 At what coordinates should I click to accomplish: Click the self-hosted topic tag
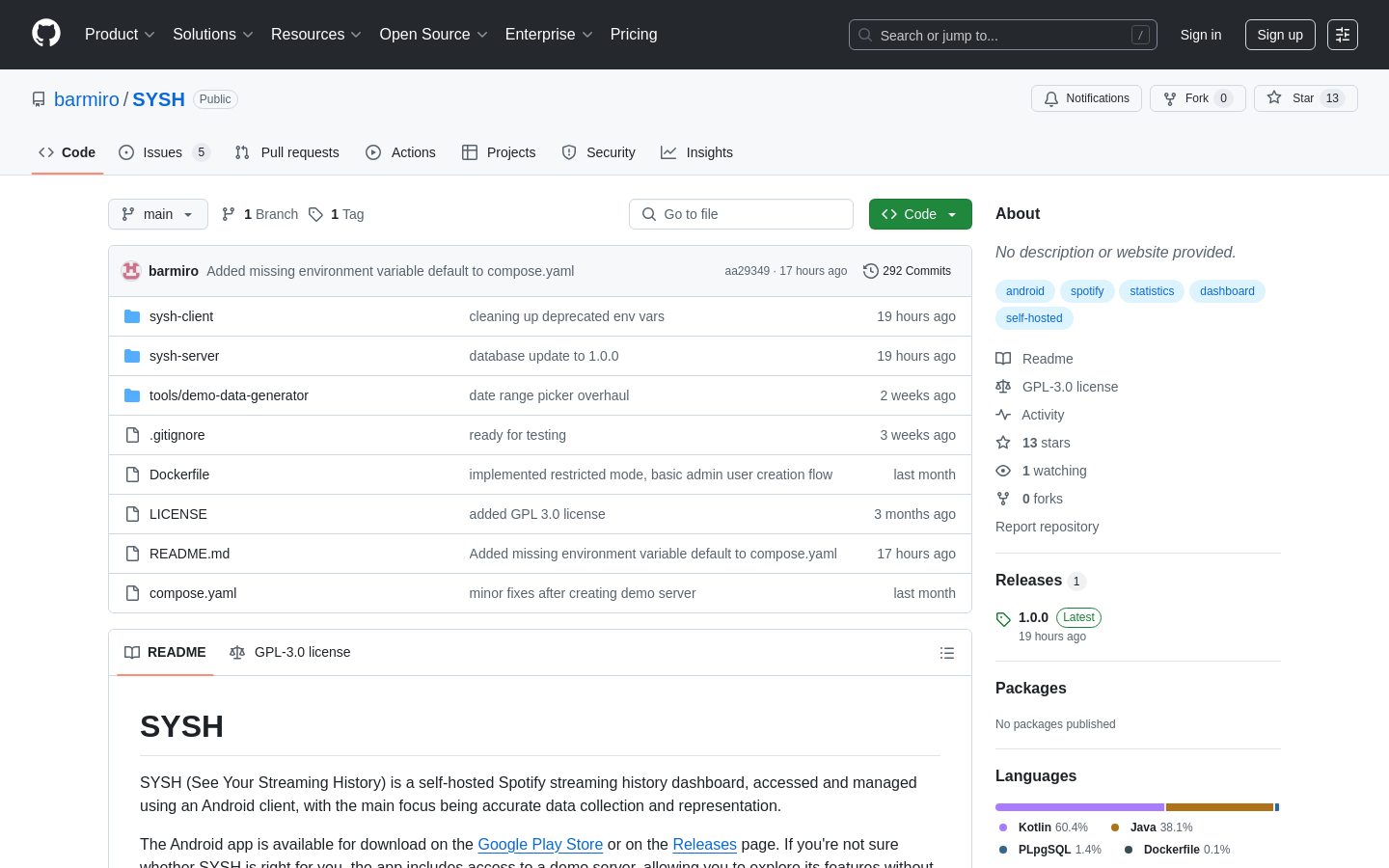tap(1034, 318)
